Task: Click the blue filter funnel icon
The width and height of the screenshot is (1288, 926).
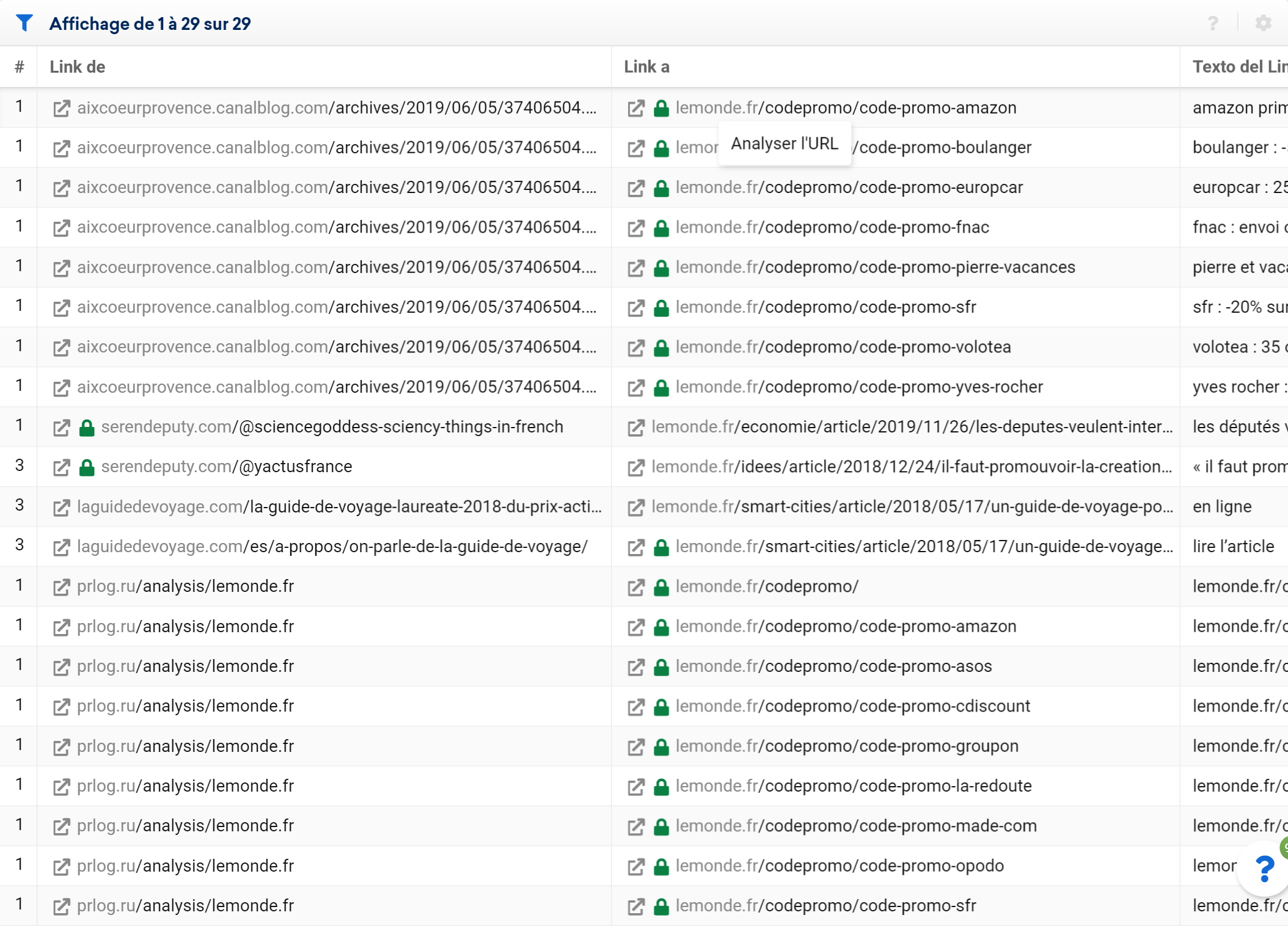Action: pos(24,23)
